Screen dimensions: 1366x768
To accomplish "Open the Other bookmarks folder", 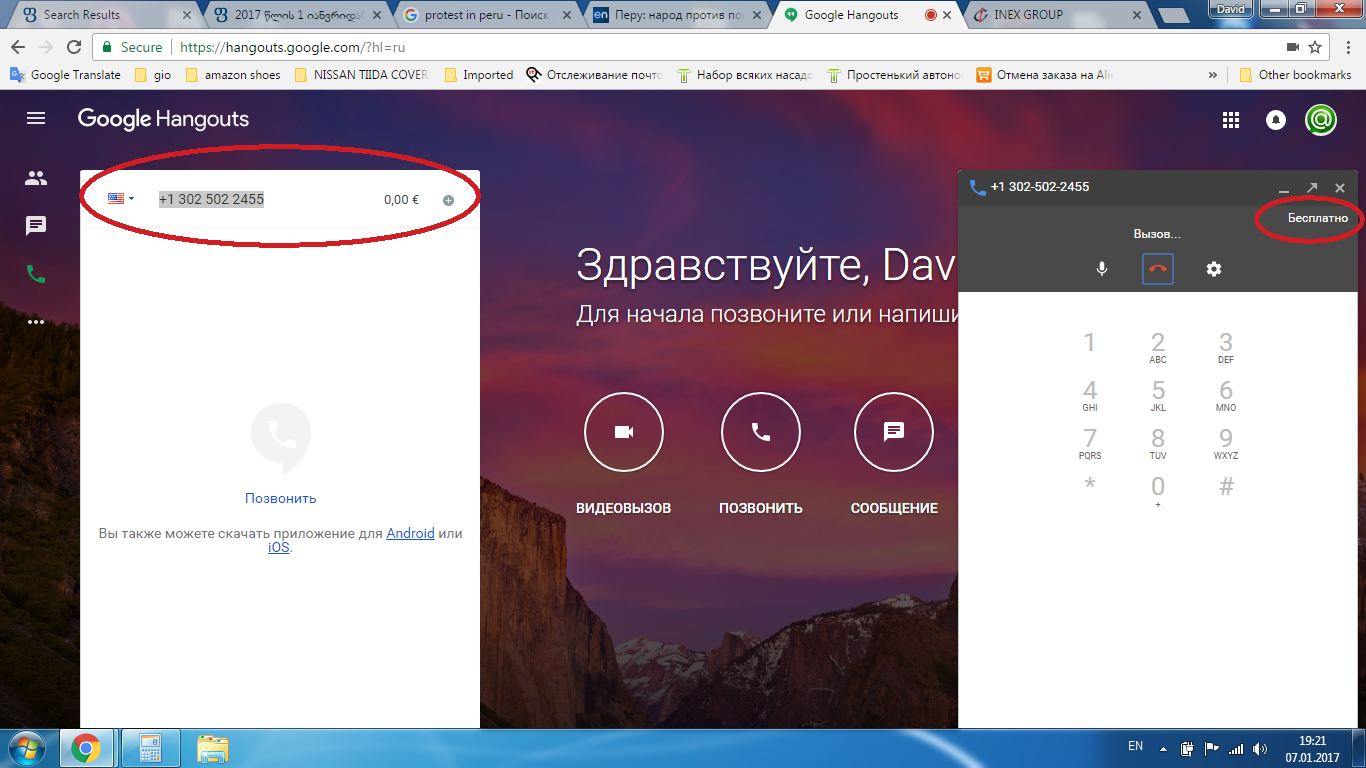I will [1295, 75].
